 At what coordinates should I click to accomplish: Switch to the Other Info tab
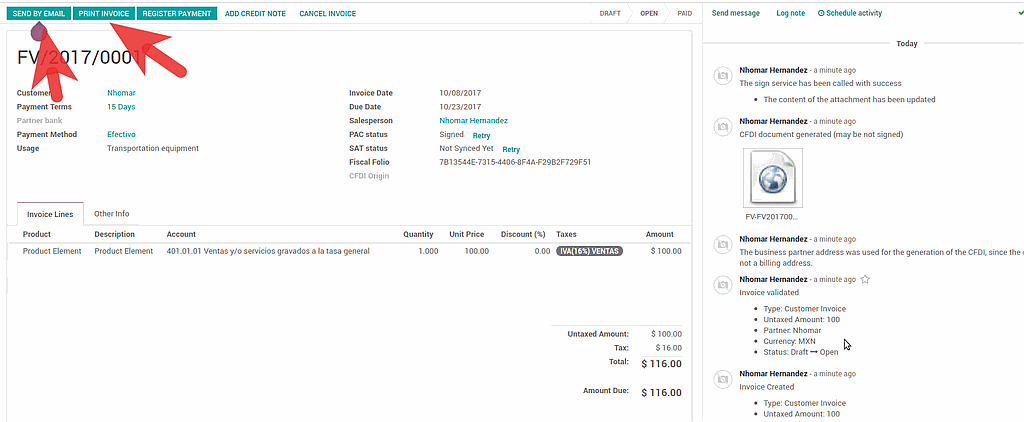[111, 214]
